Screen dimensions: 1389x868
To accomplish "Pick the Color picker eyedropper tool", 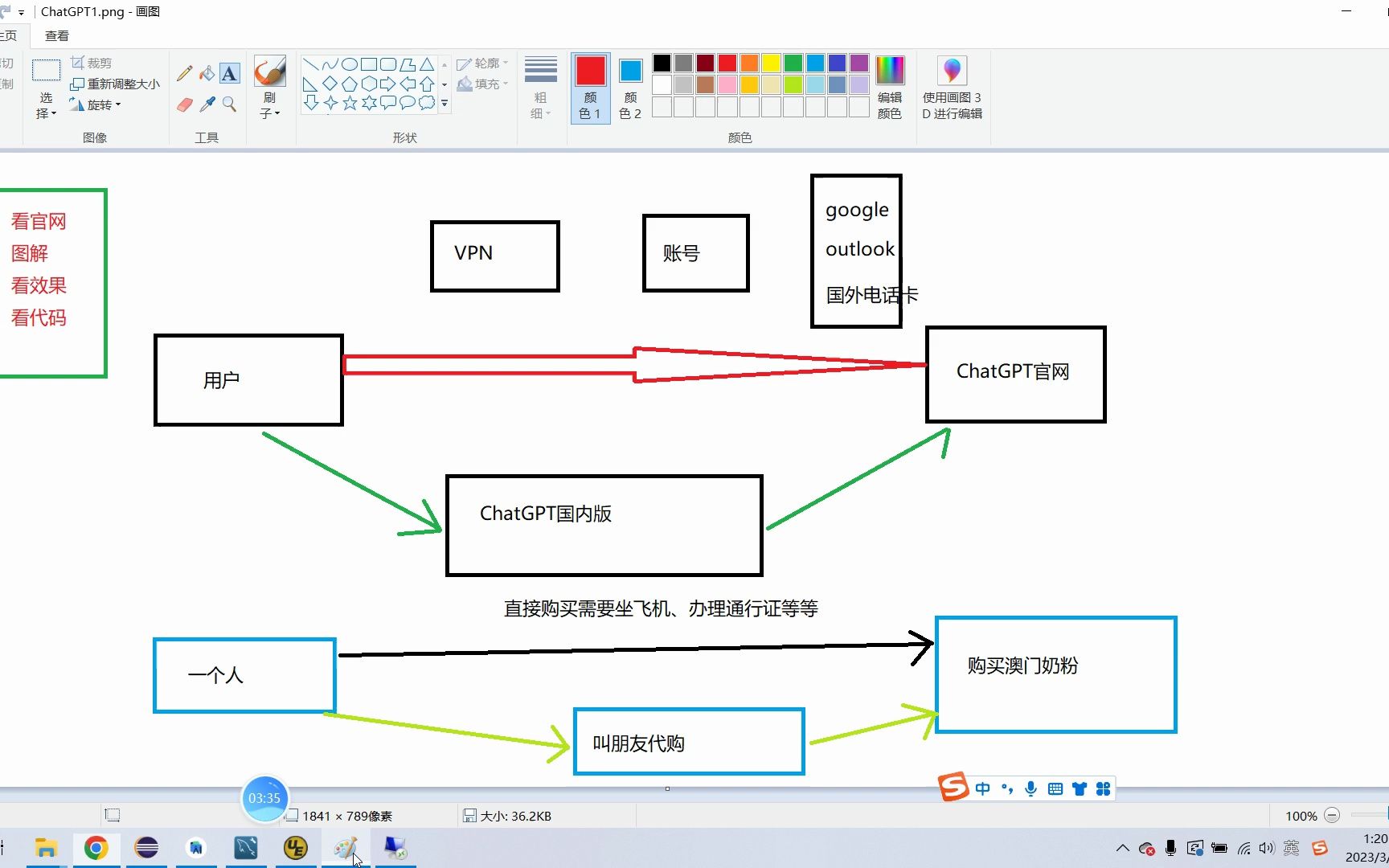I will (207, 104).
